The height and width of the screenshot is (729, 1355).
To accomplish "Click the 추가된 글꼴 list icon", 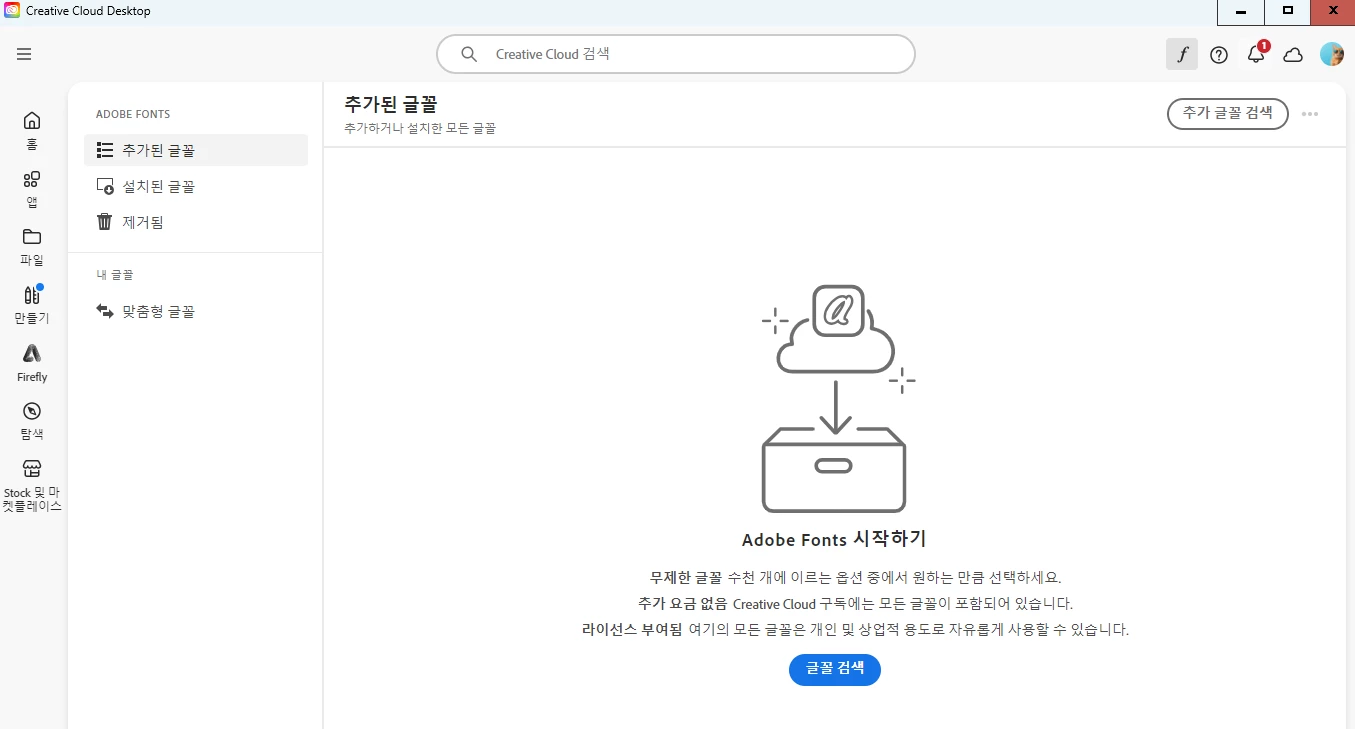I will (x=104, y=150).
